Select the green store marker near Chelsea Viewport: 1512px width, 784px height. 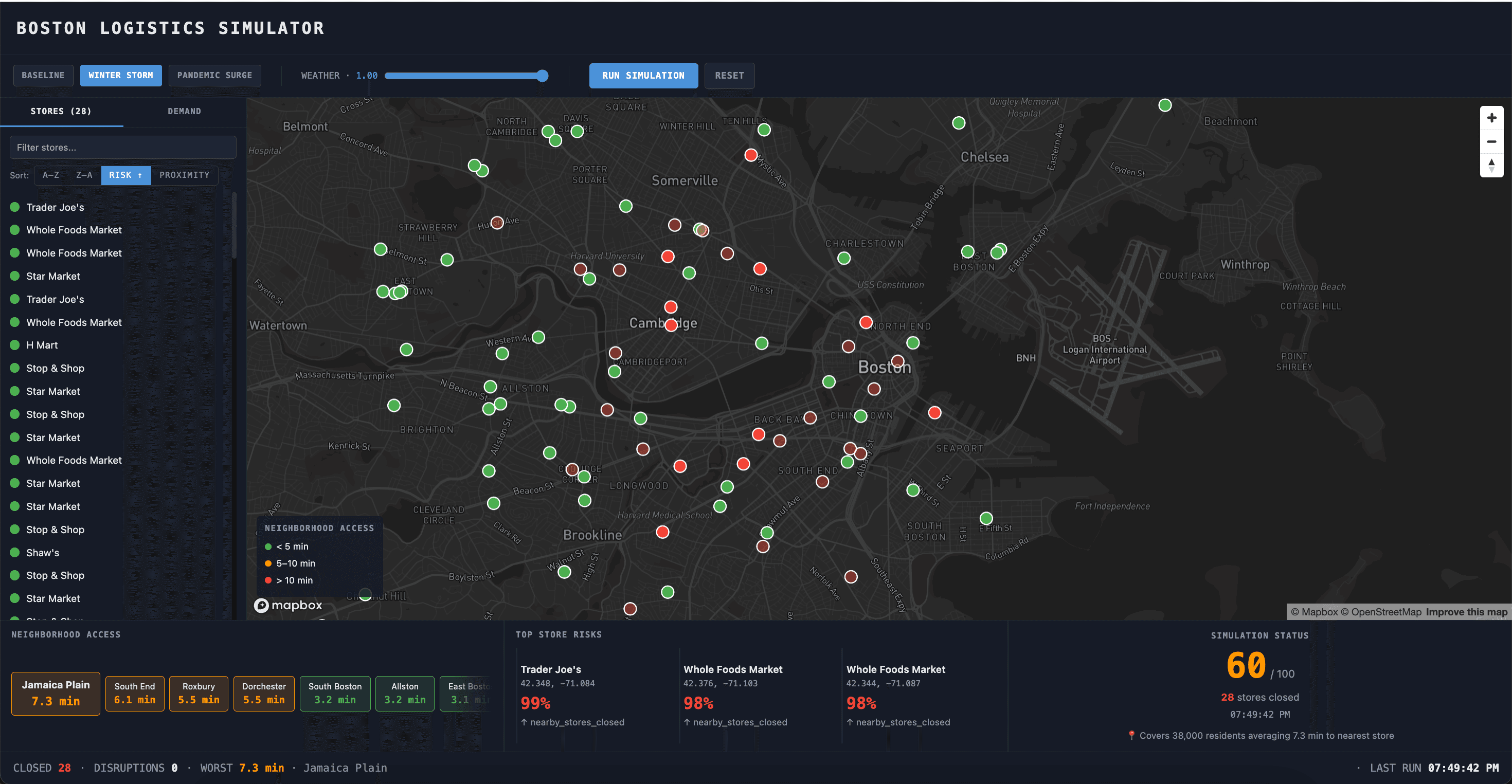958,123
